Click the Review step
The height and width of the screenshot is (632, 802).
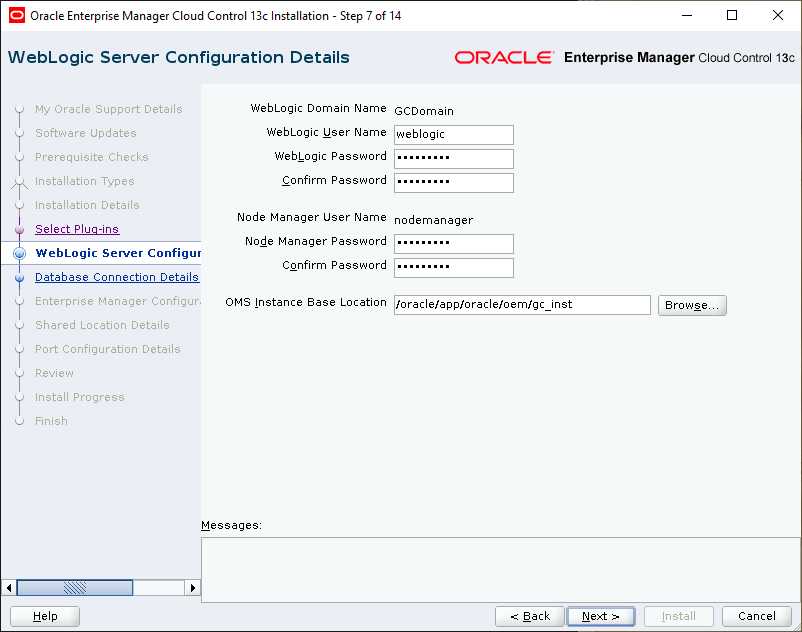pyautogui.click(x=54, y=373)
